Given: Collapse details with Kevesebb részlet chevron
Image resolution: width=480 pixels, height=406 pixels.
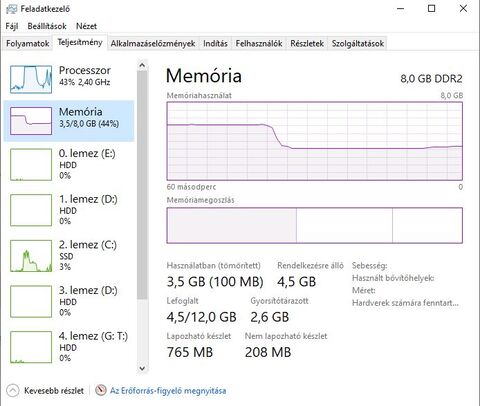Looking at the screenshot, I should [13, 391].
